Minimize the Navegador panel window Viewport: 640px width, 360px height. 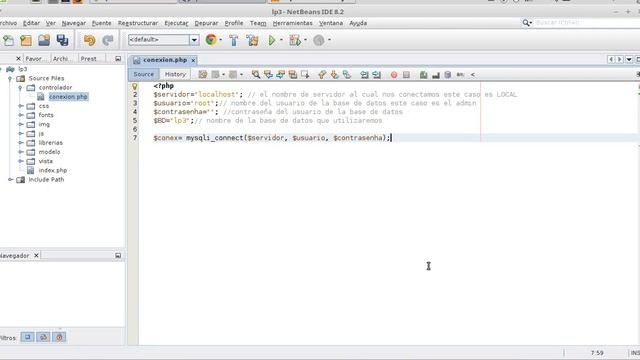pyautogui.click(x=118, y=256)
